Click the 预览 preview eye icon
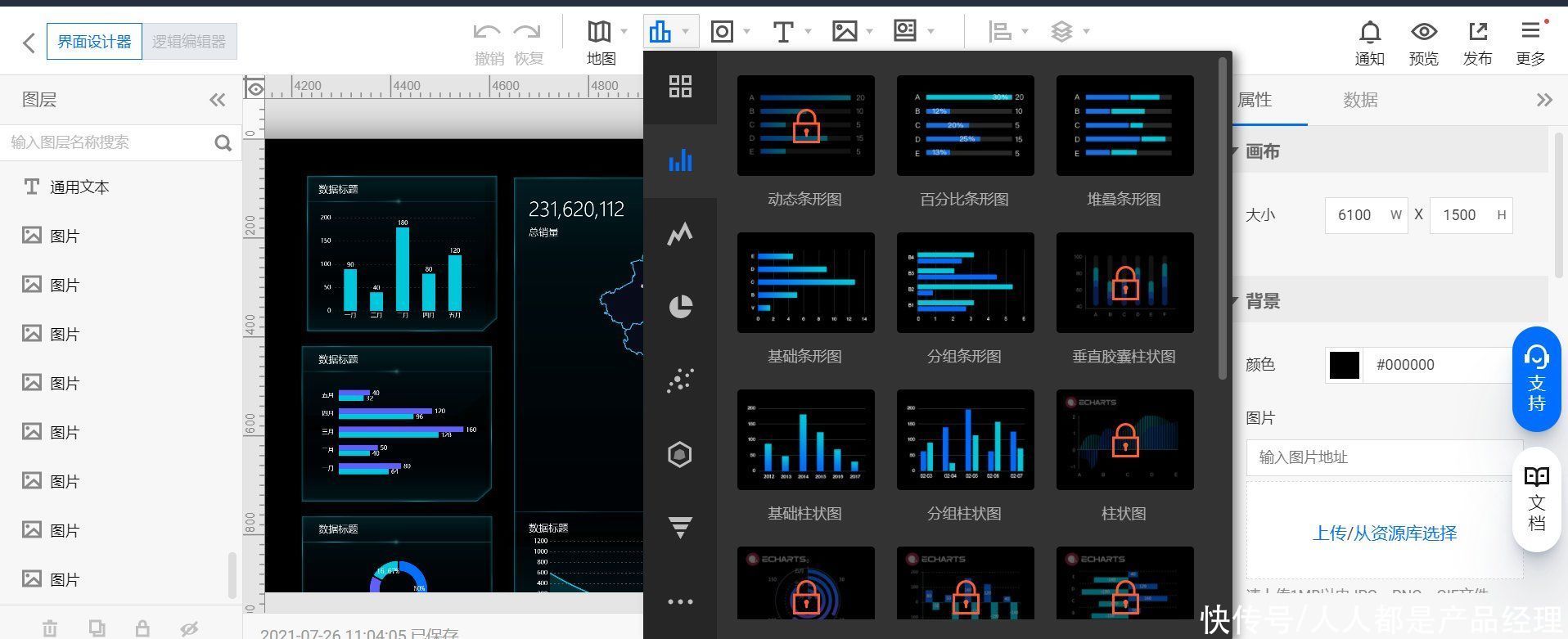 click(x=1424, y=32)
